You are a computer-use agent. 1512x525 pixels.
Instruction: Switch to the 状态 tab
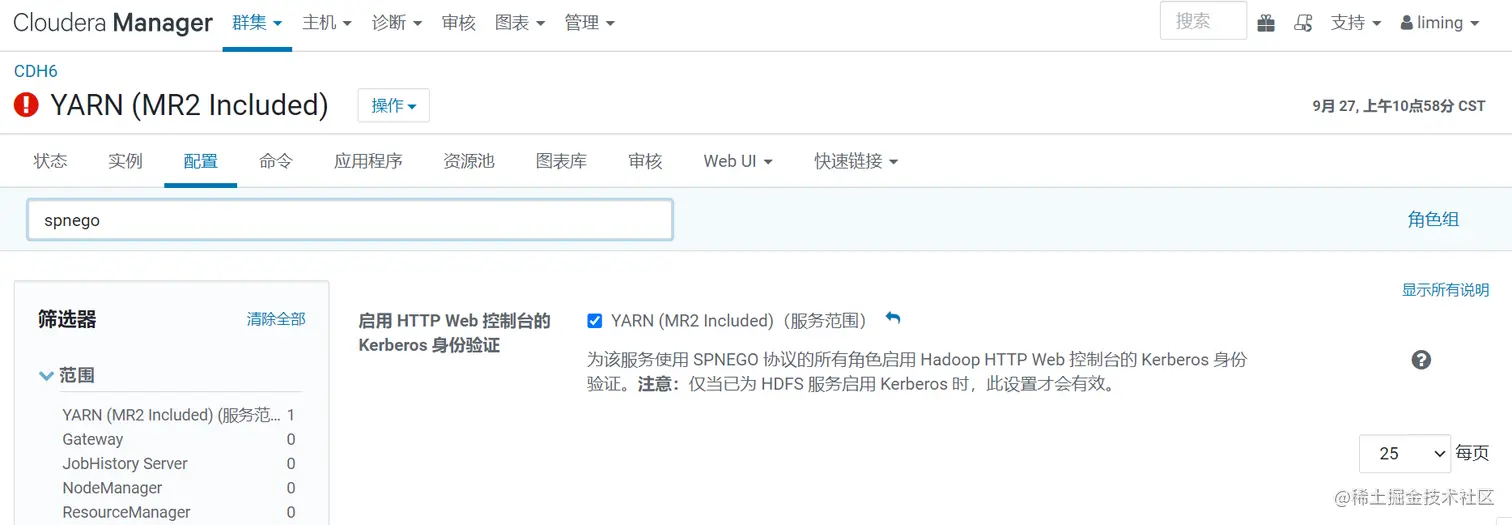(x=51, y=161)
